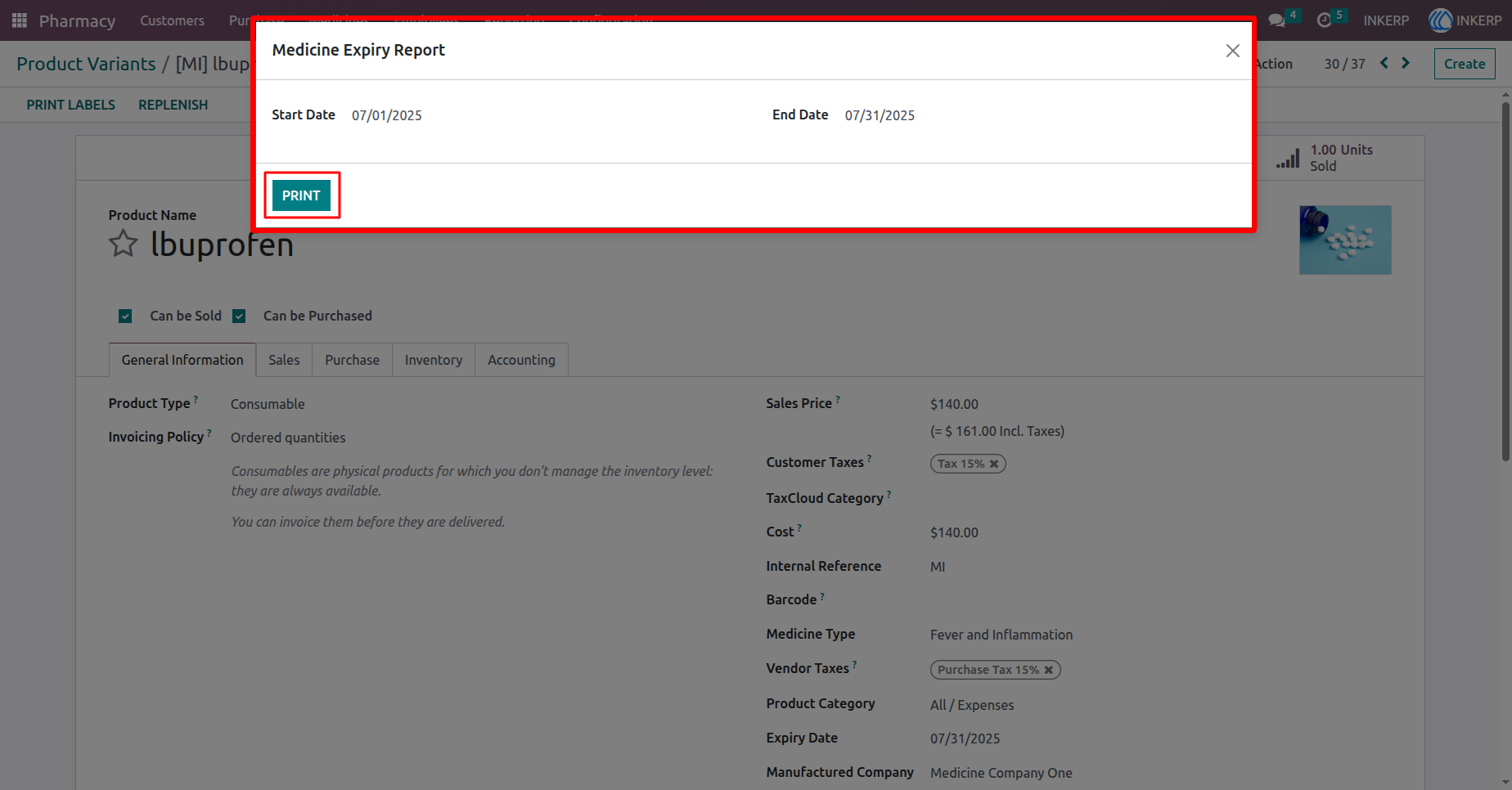Click the Ibuprofen product image

(1345, 240)
